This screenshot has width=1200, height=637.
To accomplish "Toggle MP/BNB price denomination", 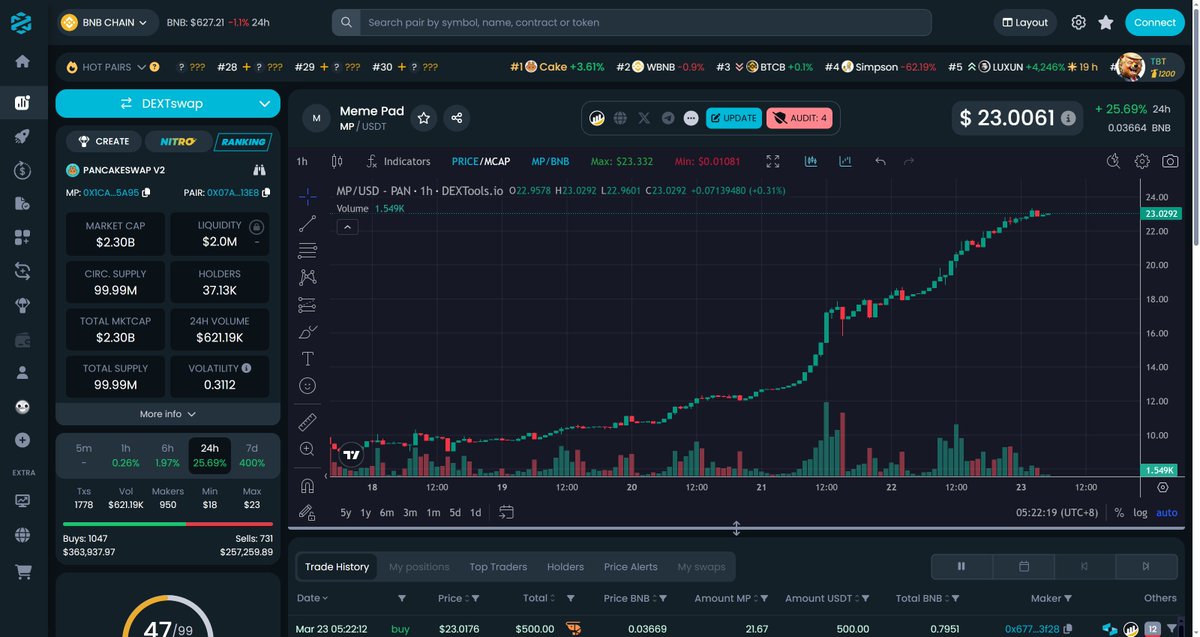I will (550, 161).
